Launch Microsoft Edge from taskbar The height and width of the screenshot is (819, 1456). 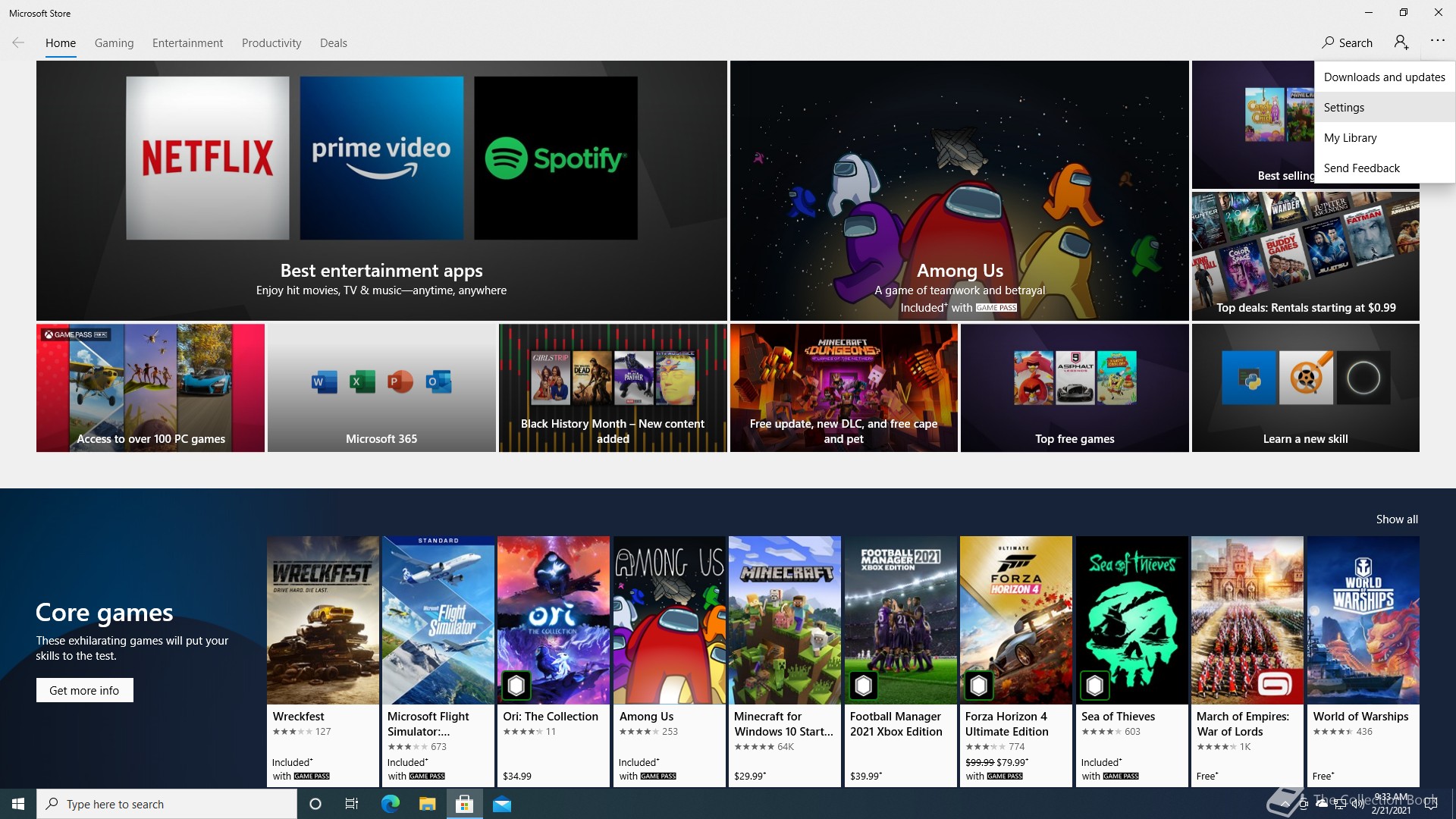click(390, 804)
